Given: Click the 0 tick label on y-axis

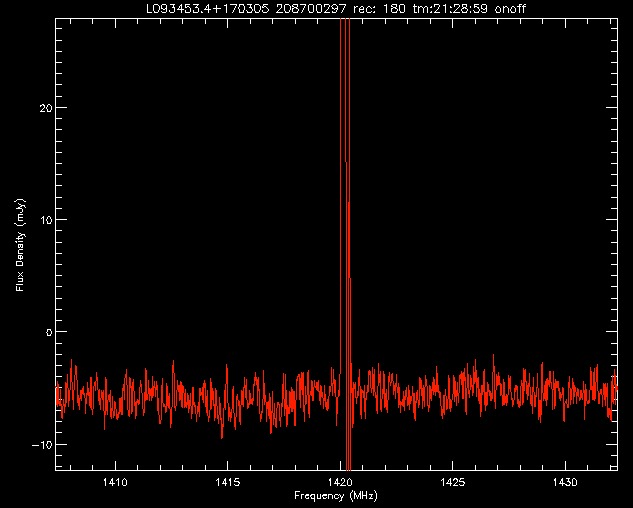Looking at the screenshot, I should click(x=47, y=332).
